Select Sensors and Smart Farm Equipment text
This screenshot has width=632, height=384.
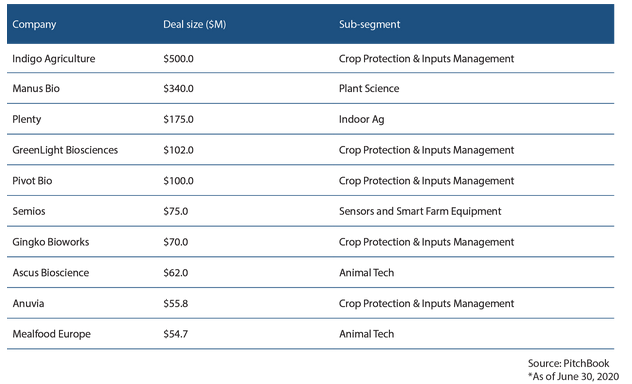pyautogui.click(x=420, y=212)
